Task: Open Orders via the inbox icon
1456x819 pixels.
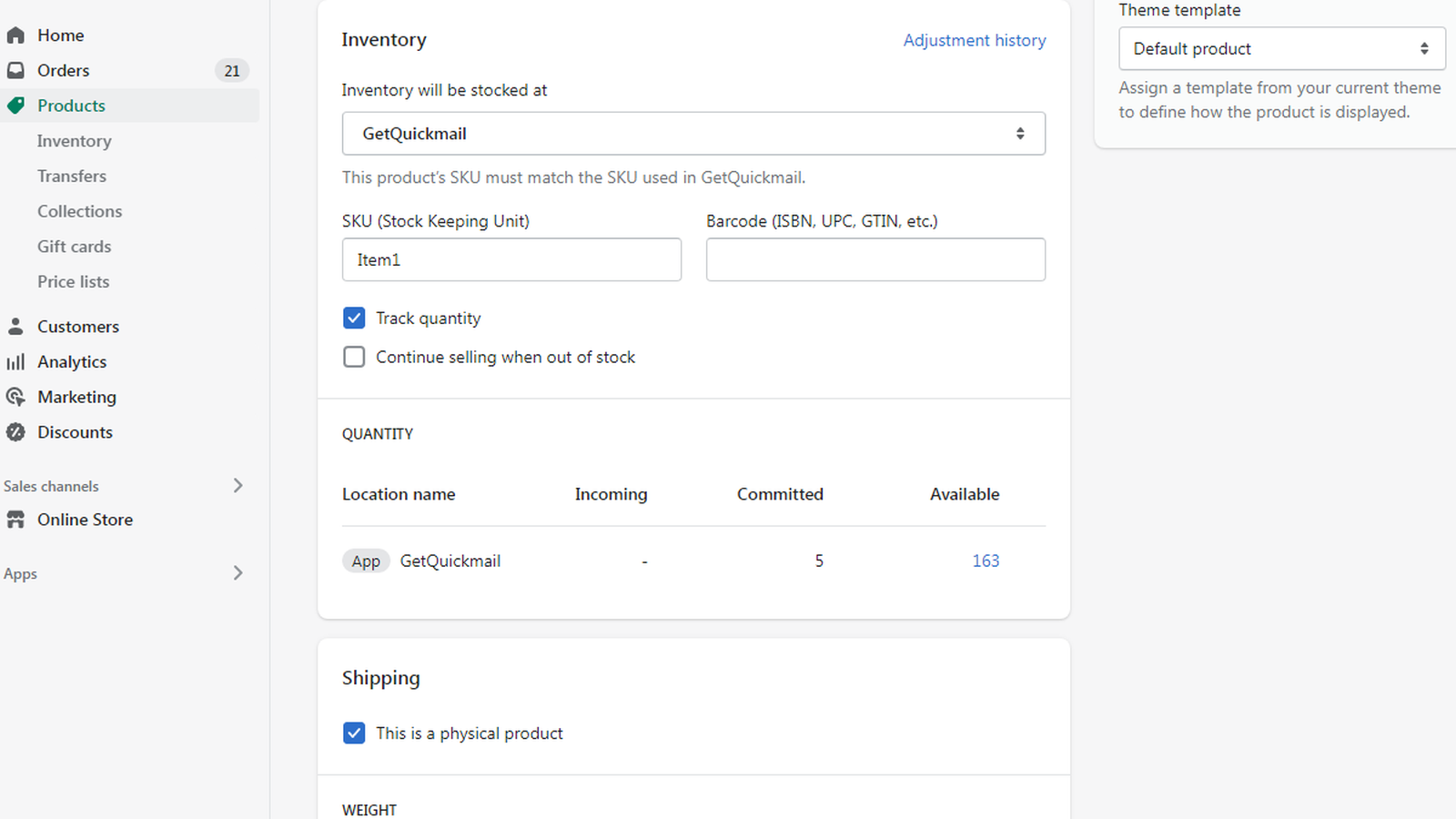Action: point(15,70)
